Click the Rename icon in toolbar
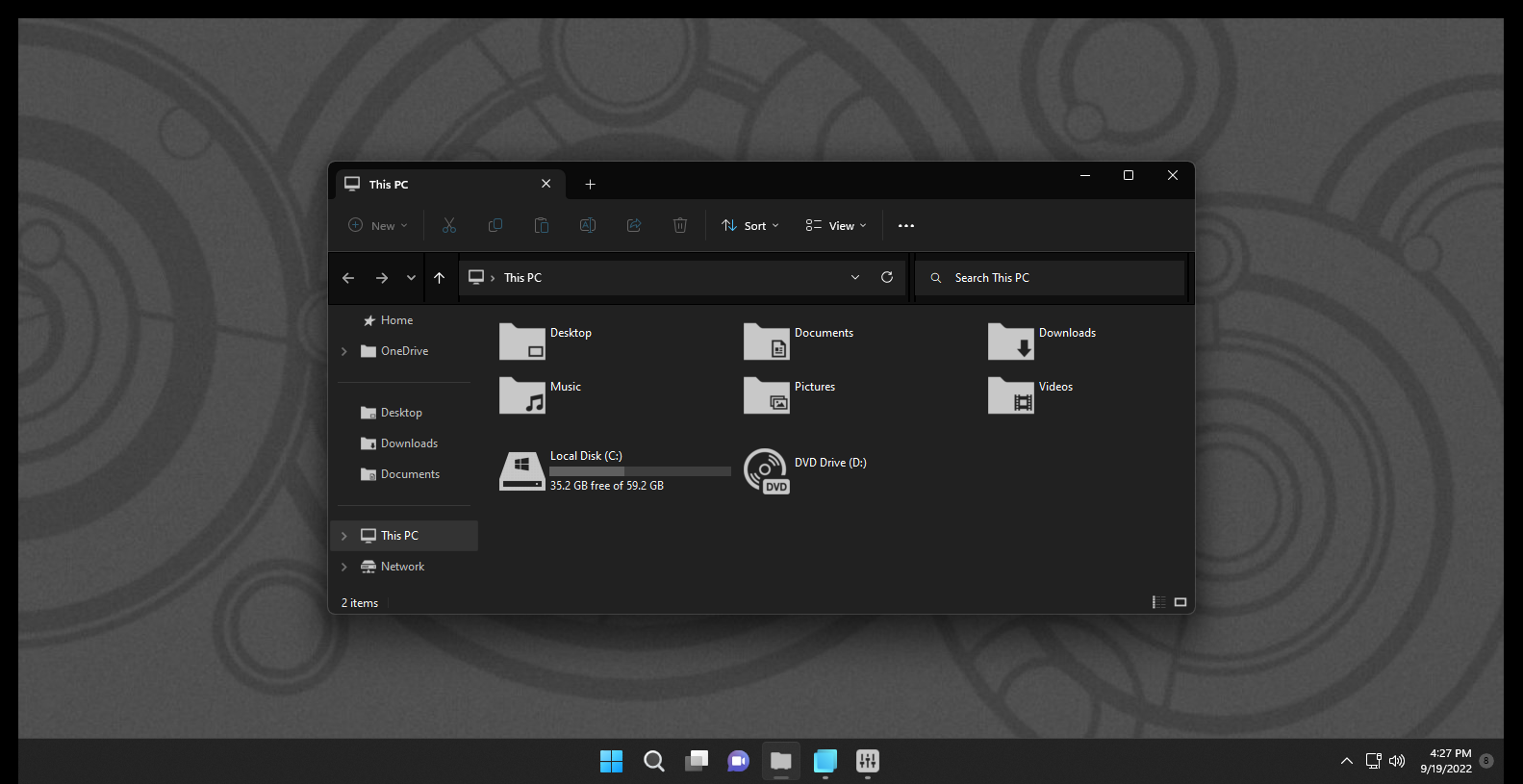 [588, 225]
